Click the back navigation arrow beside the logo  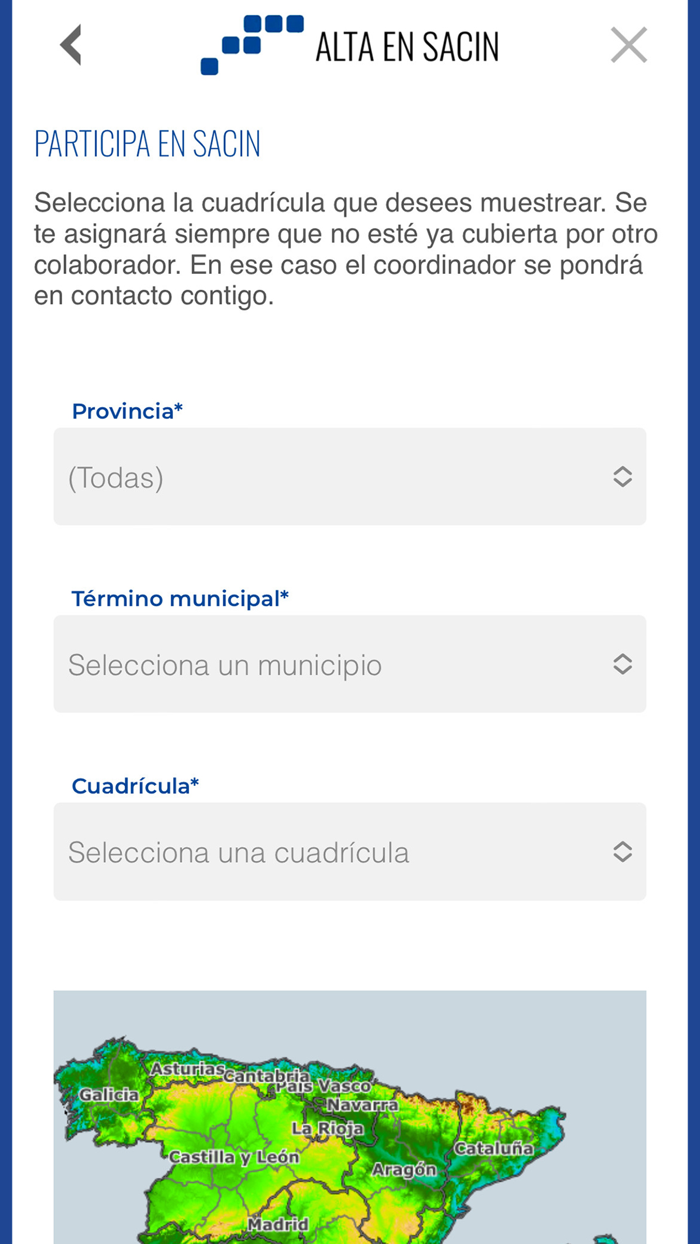click(x=70, y=44)
